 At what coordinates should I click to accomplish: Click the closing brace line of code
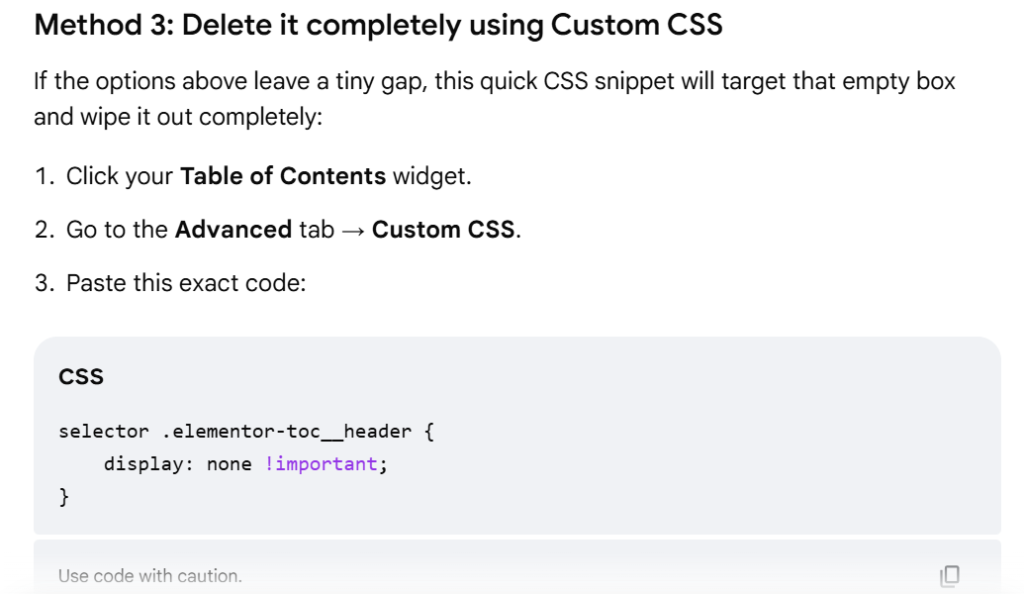pos(63,497)
